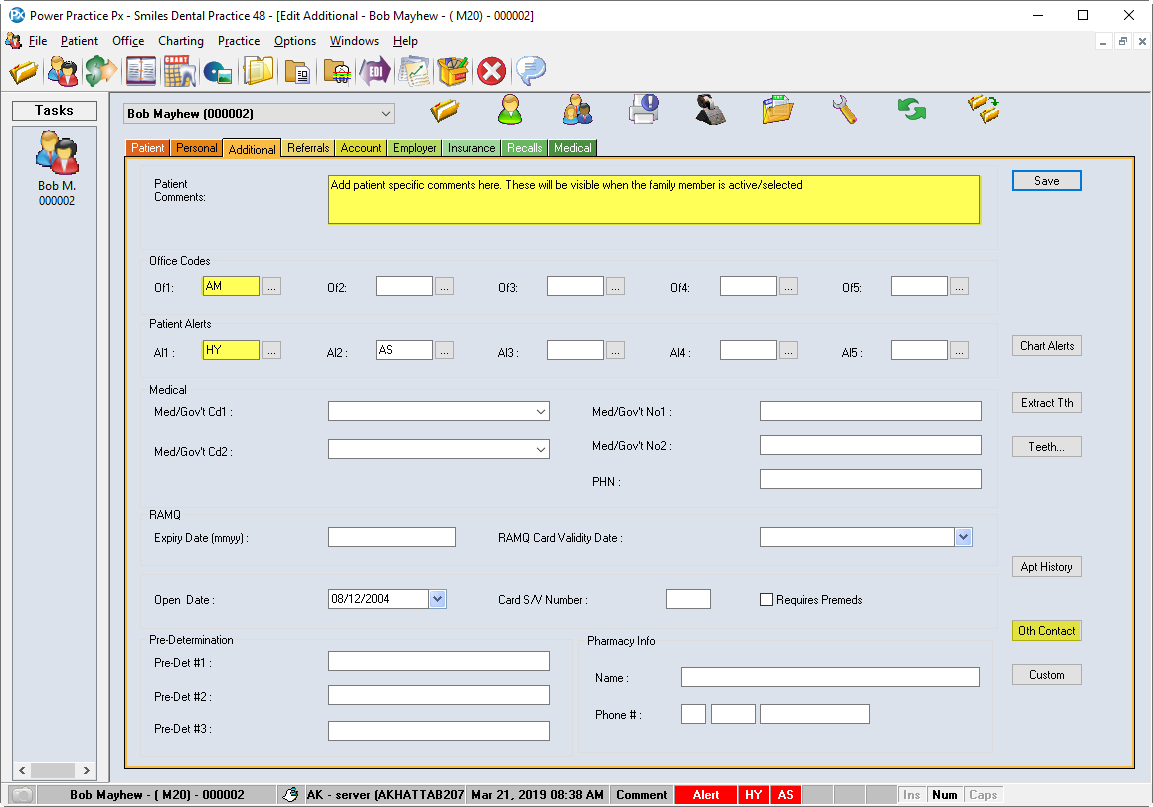Click the green dollar payment icon
The height and width of the screenshot is (807, 1153).
click(100, 72)
